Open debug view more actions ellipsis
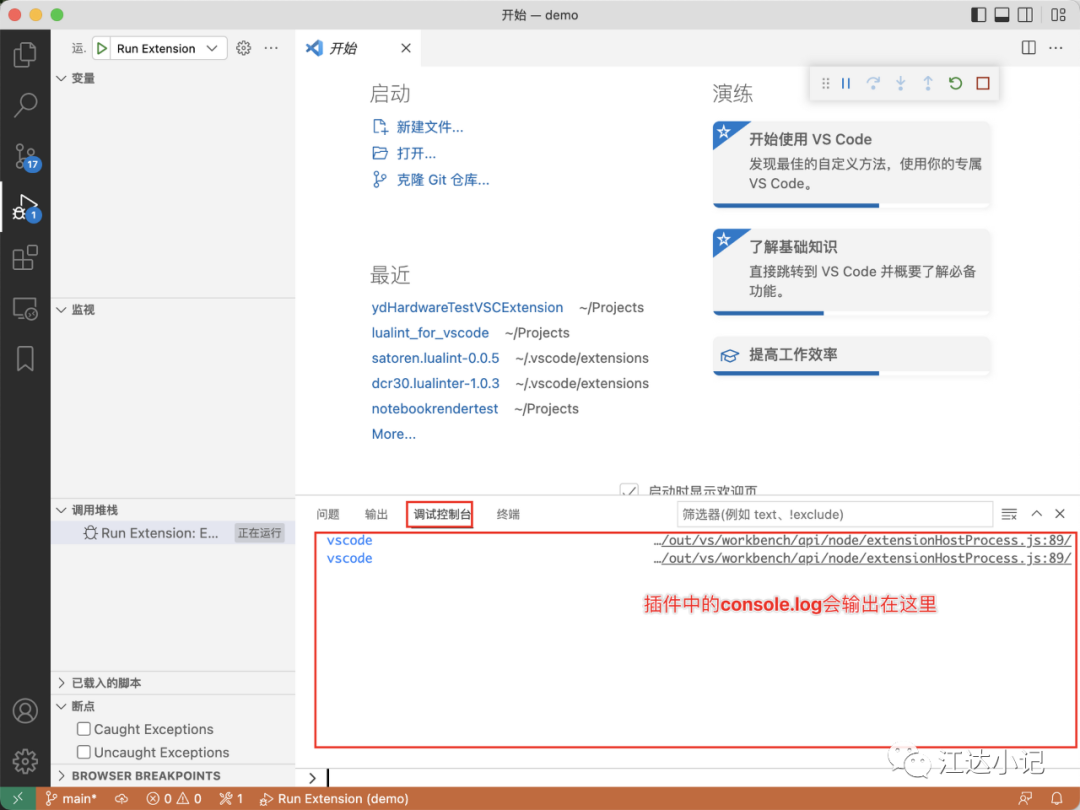This screenshot has width=1080, height=810. point(271,48)
